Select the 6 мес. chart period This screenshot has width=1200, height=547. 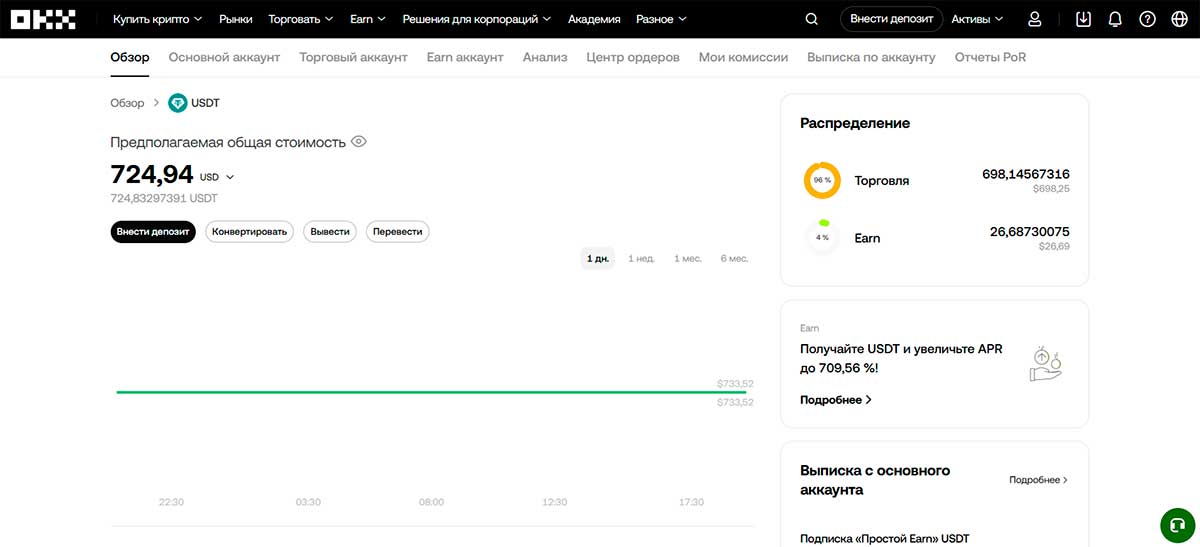(734, 259)
